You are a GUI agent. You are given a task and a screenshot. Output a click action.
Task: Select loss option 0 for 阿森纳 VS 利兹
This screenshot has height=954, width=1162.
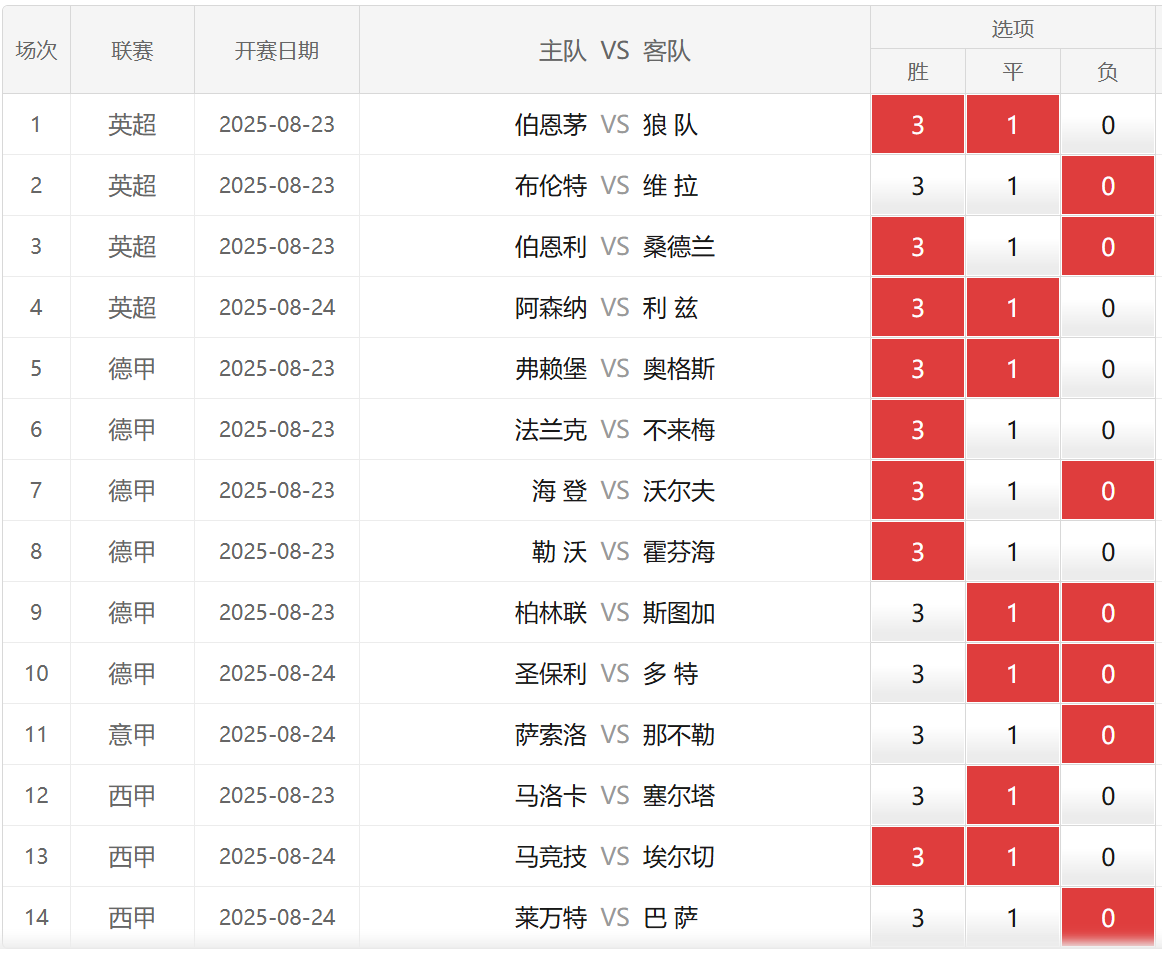pyautogui.click(x=1107, y=308)
